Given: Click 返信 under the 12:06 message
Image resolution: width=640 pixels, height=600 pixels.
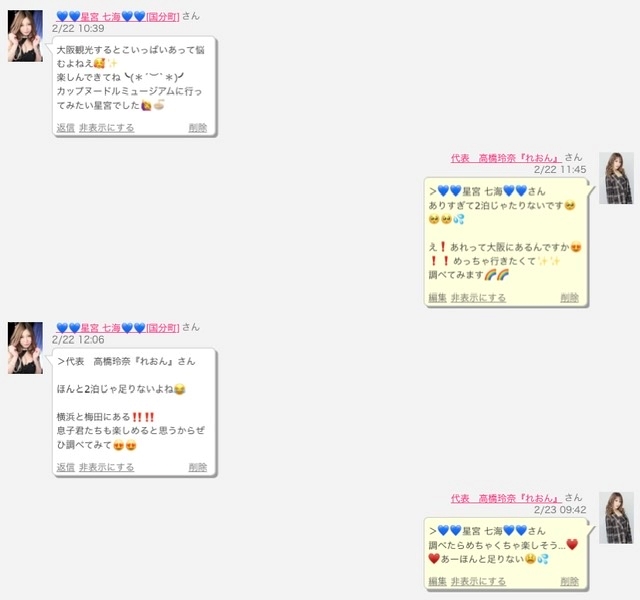Looking at the screenshot, I should (65, 467).
